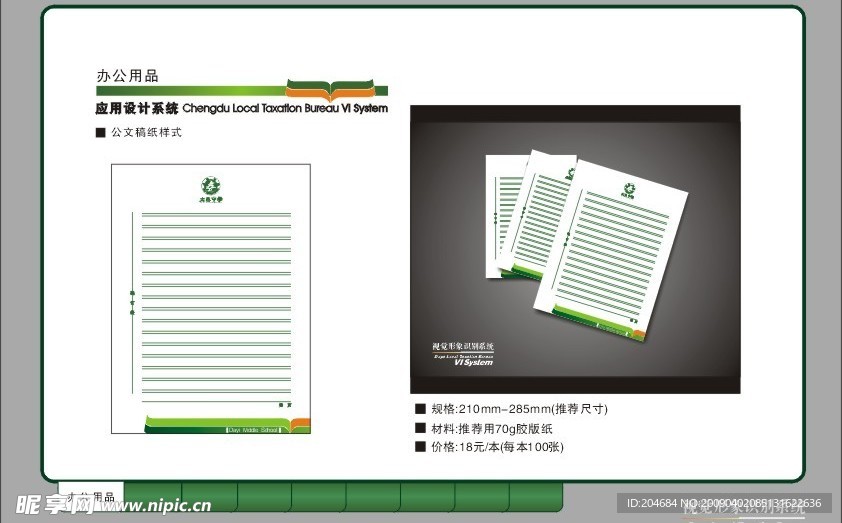Open the www.nipic.cn watermark link
This screenshot has width=842, height=523.
click(153, 506)
